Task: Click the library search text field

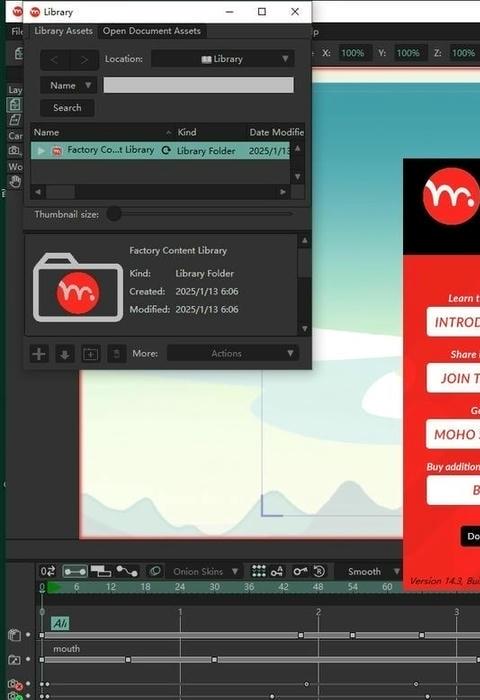Action: (199, 85)
